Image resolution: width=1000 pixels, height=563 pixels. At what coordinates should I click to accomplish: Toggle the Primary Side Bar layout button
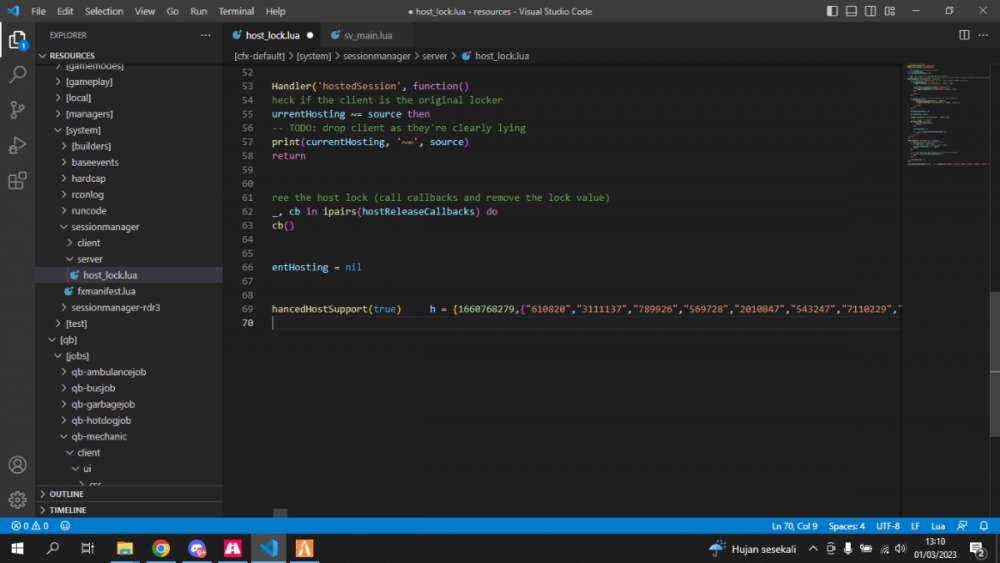click(x=833, y=11)
